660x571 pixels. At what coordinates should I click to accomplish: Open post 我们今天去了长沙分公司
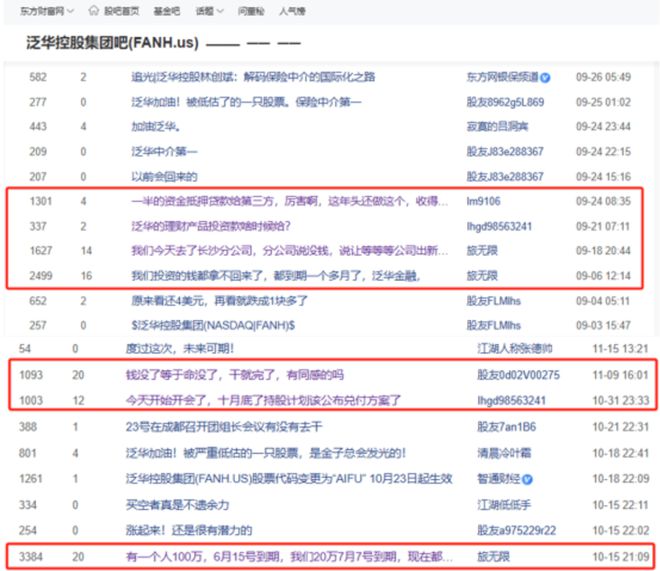[x=289, y=251]
